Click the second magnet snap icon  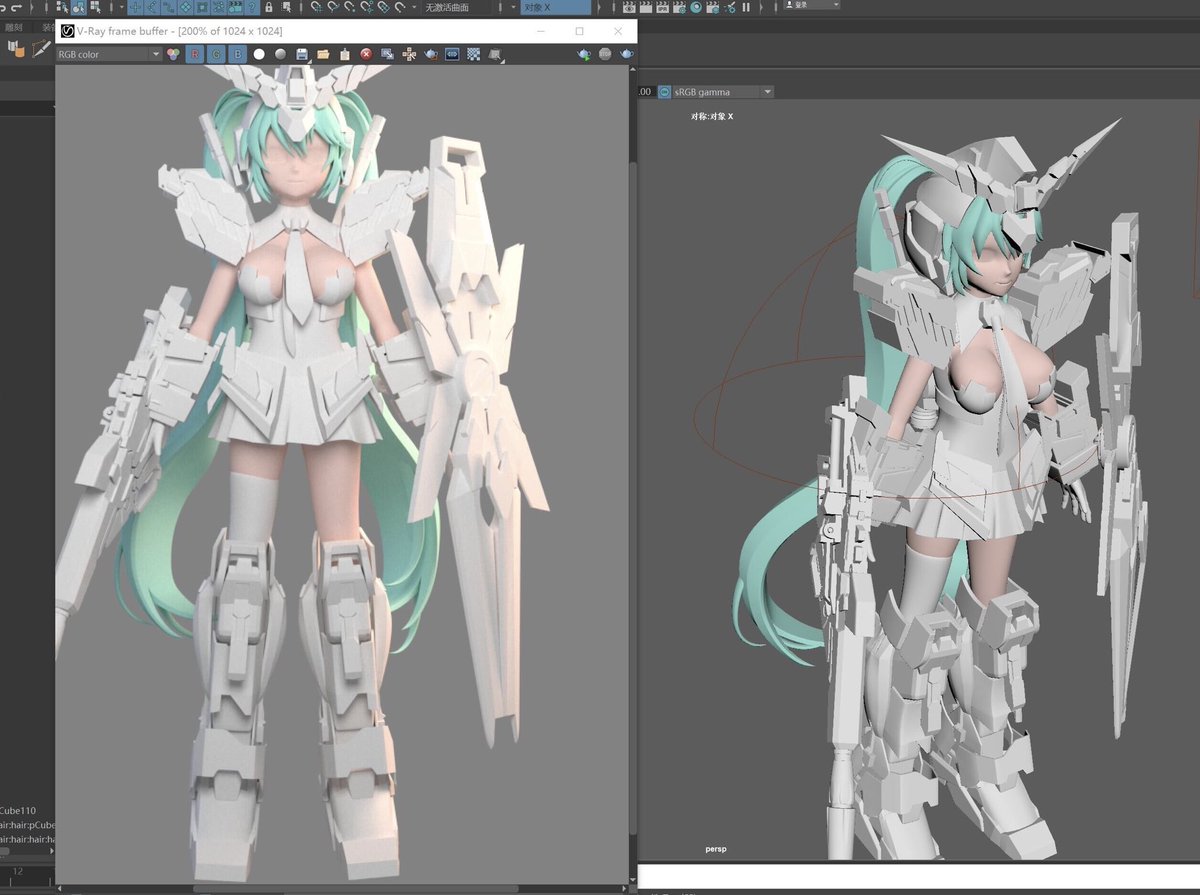333,7
